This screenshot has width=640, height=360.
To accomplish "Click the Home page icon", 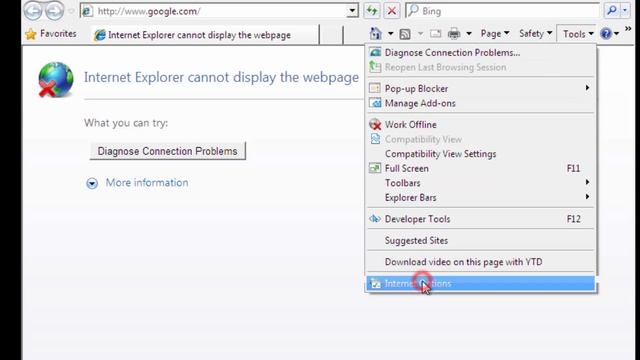I will tap(376, 33).
